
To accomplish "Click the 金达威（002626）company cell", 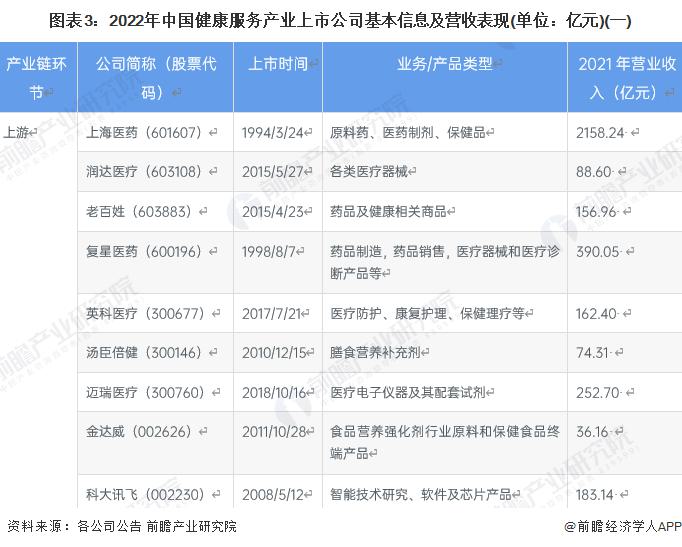I will 139,432.
